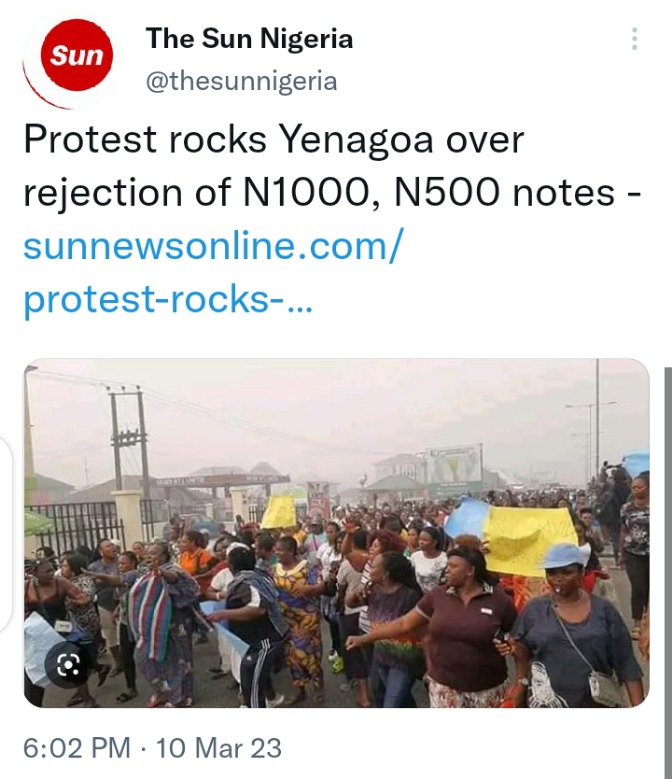Open the Yenagoa protest photo
Image resolution: width=672 pixels, height=779 pixels.
[336, 533]
